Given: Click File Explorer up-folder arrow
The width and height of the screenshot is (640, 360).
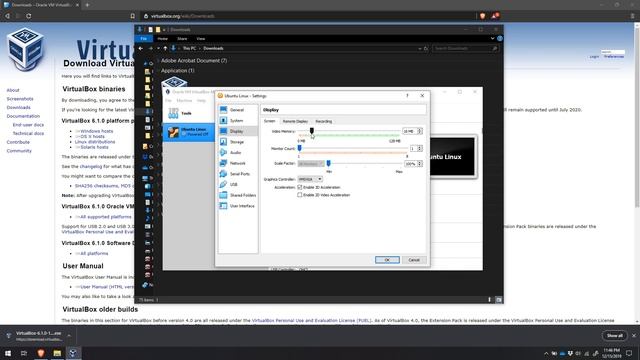Looking at the screenshot, I should pos(165,48).
